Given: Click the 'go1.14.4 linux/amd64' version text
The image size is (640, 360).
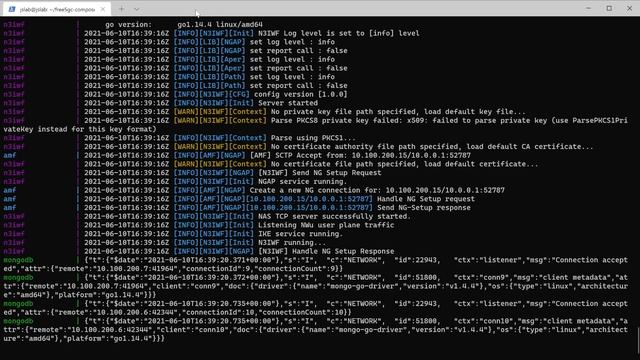Looking at the screenshot, I should (220, 24).
